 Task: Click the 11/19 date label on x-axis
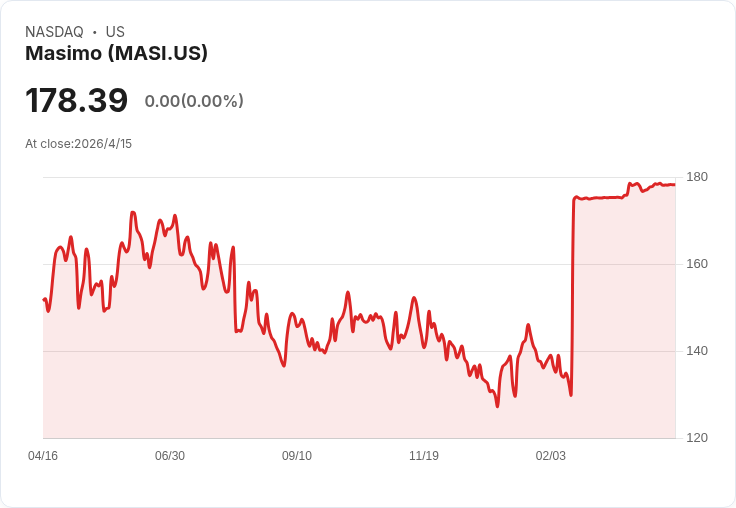(424, 455)
